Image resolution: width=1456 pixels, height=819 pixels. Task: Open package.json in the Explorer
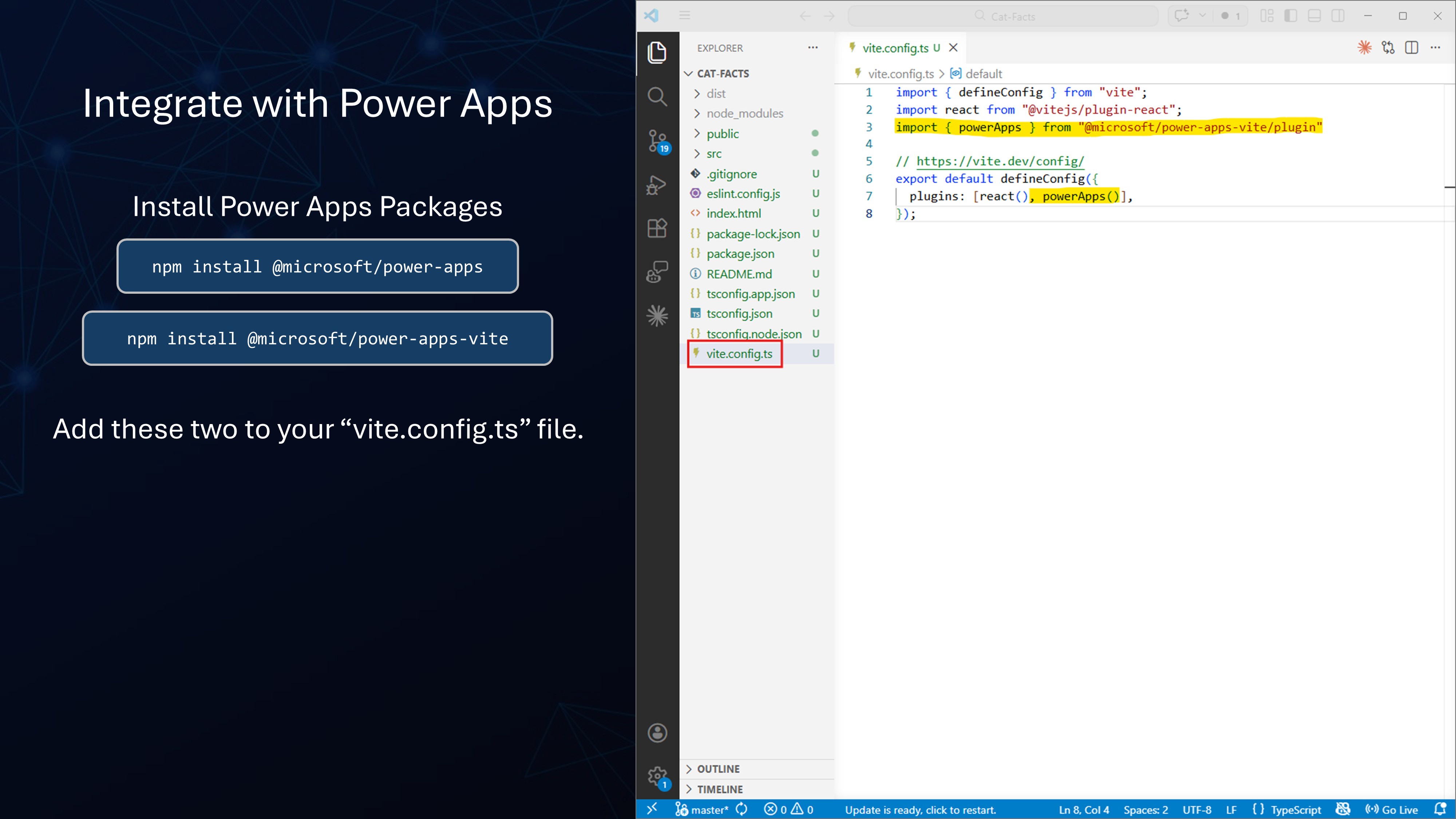pyautogui.click(x=740, y=254)
